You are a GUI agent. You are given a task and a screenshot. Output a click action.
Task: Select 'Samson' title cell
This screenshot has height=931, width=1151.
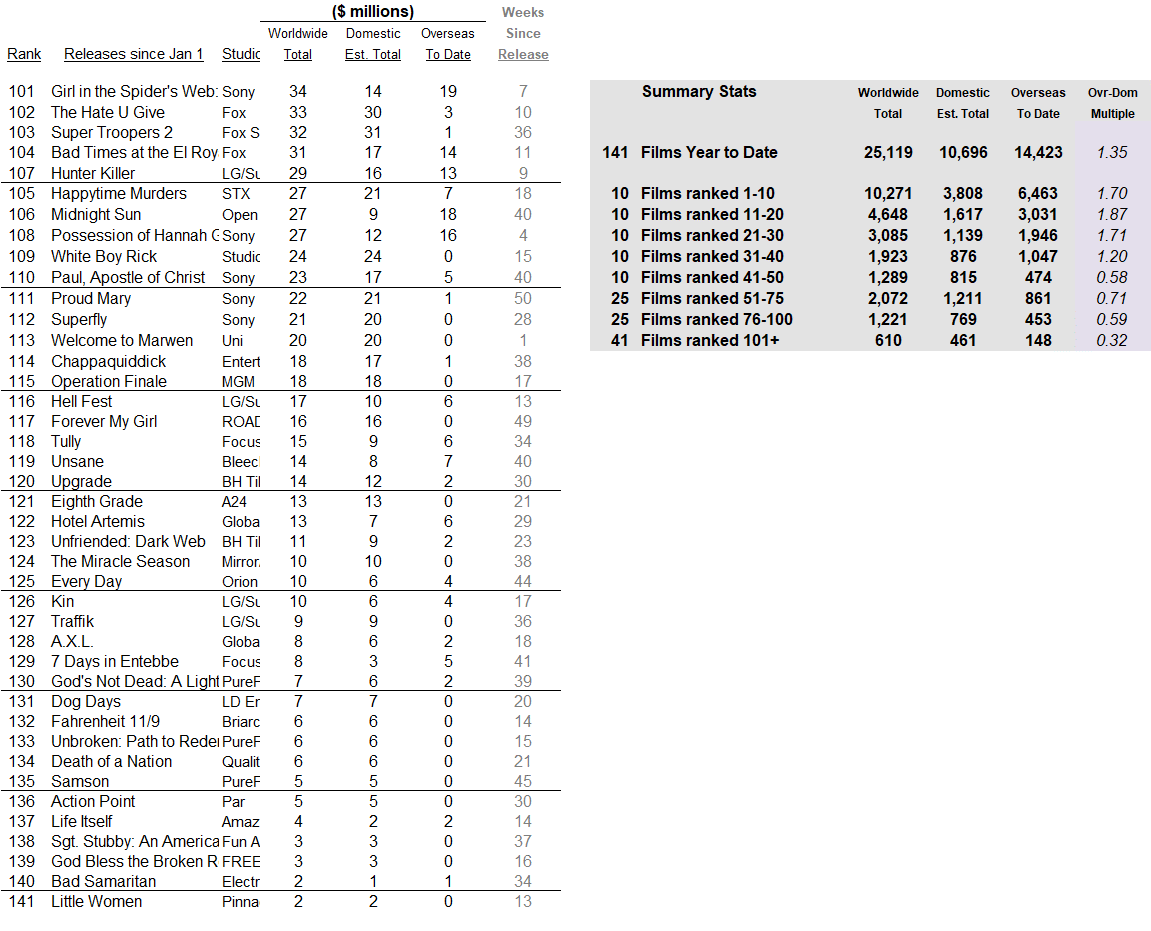click(x=80, y=782)
